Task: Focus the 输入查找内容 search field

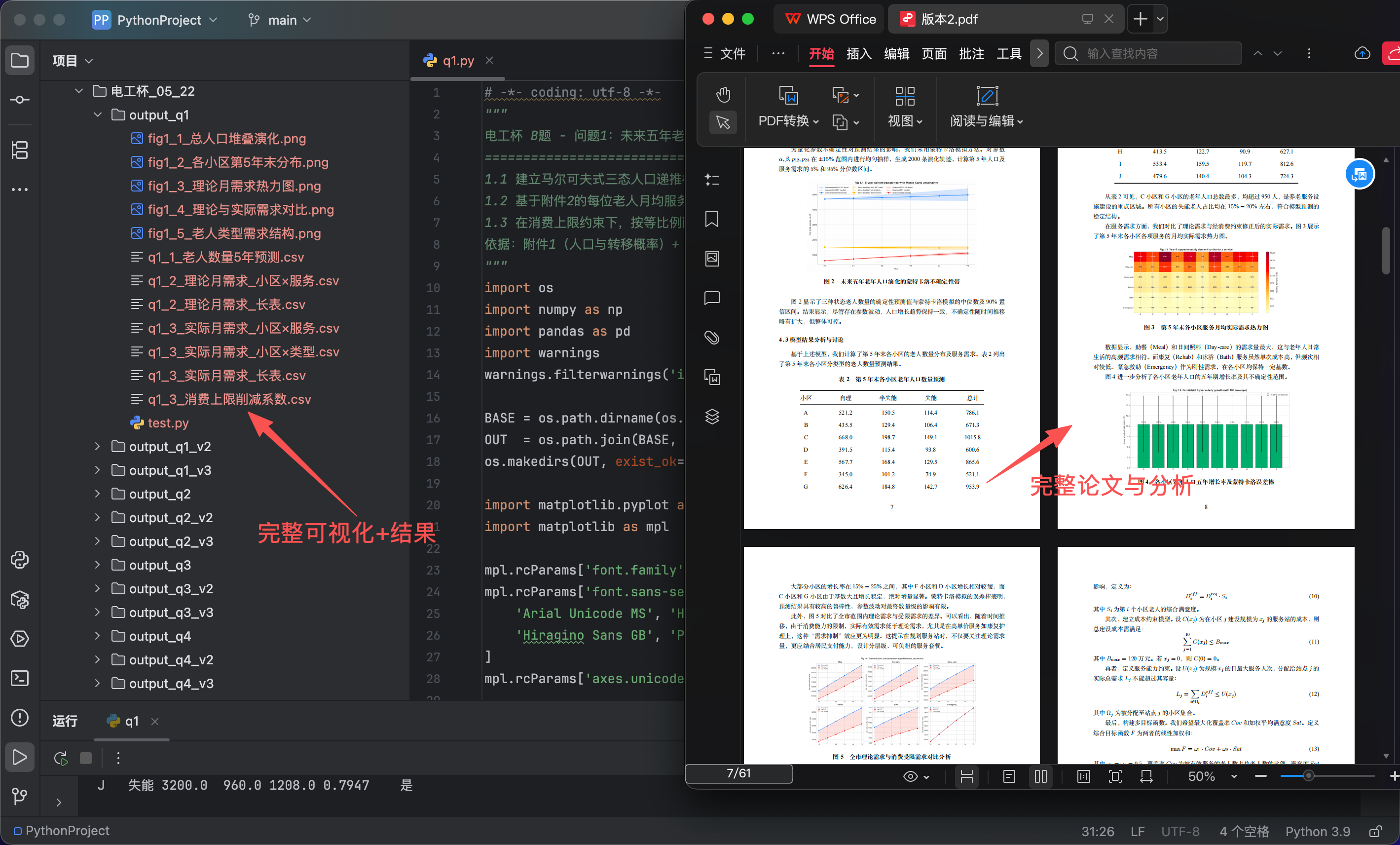Action: (x=1148, y=53)
